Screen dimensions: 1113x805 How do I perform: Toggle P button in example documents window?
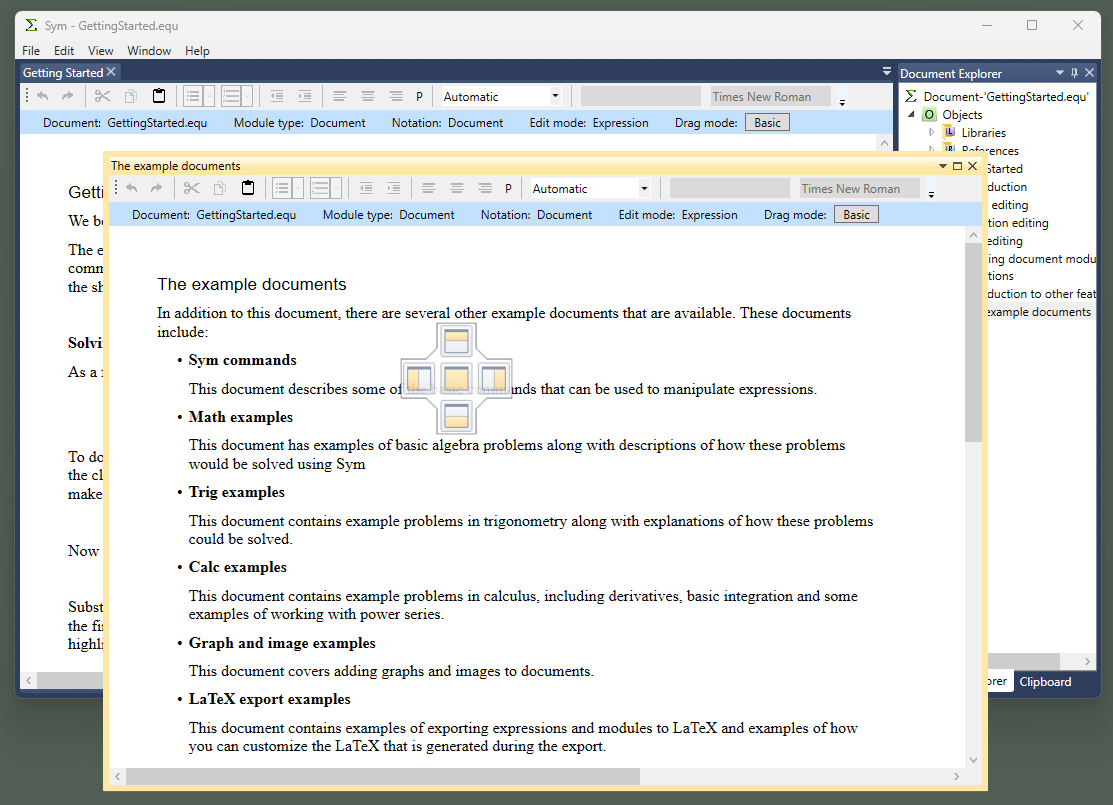[x=508, y=189]
